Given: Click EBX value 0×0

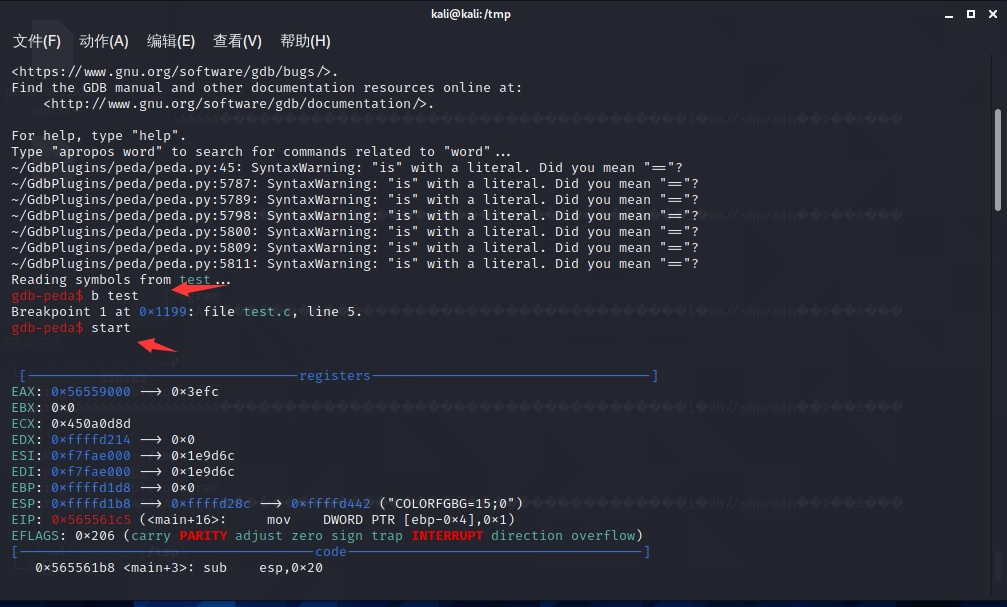Looking at the screenshot, I should [x=63, y=408].
